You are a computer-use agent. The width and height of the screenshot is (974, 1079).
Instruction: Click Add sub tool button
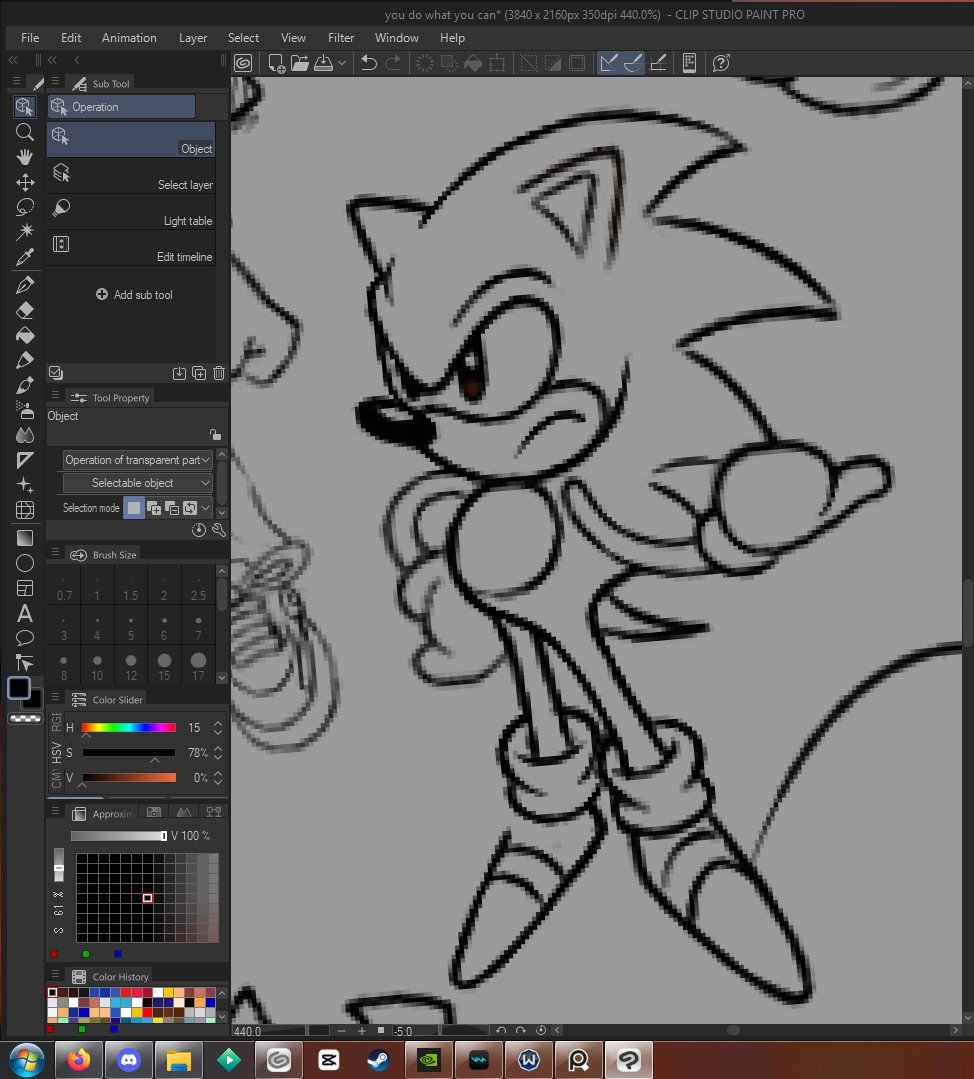[134, 295]
